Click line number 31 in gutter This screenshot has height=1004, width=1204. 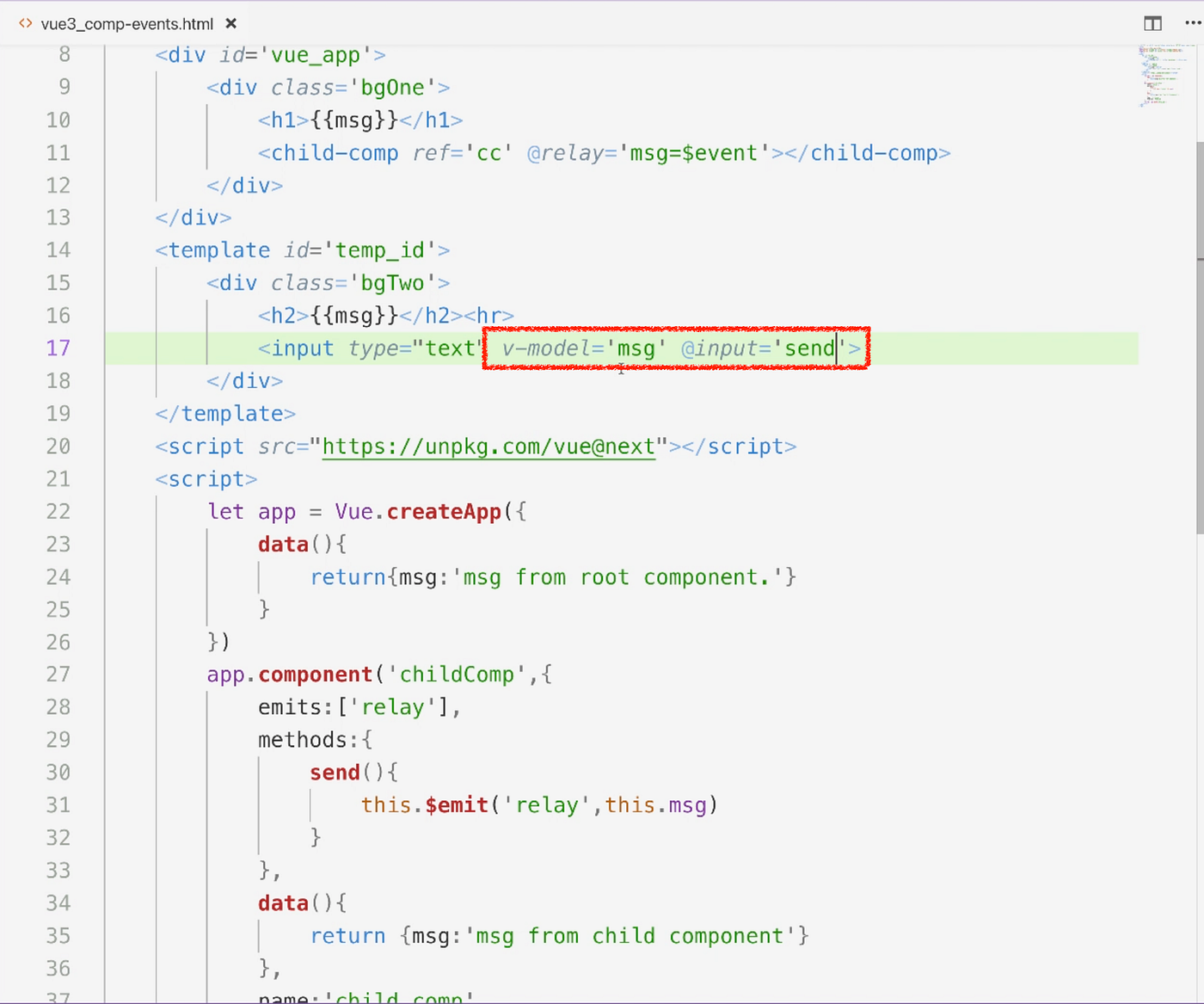point(58,805)
